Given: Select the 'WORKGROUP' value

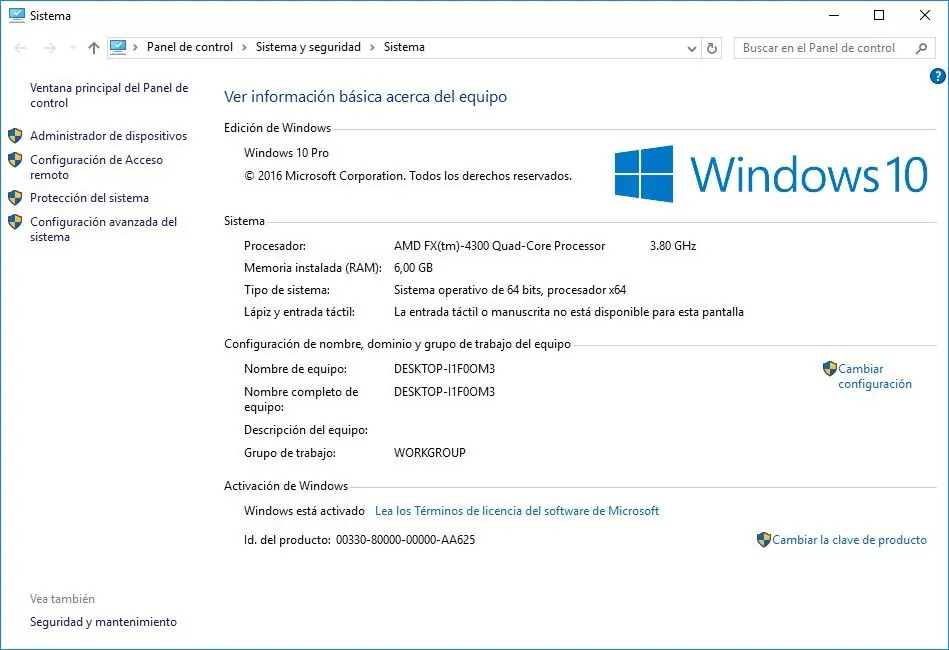Looking at the screenshot, I should [430, 453].
